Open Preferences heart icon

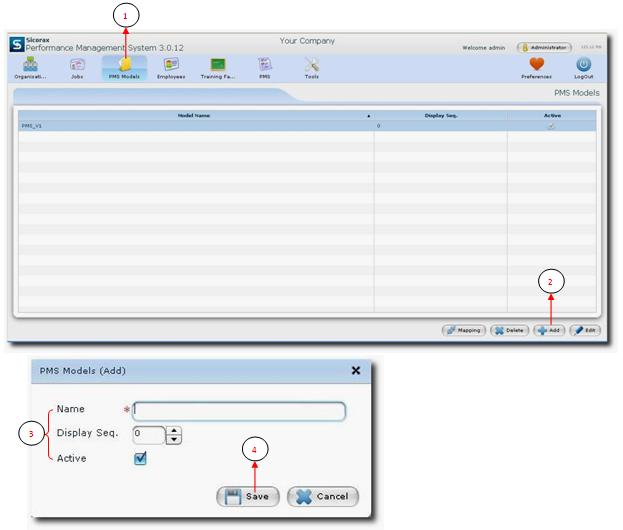[536, 66]
